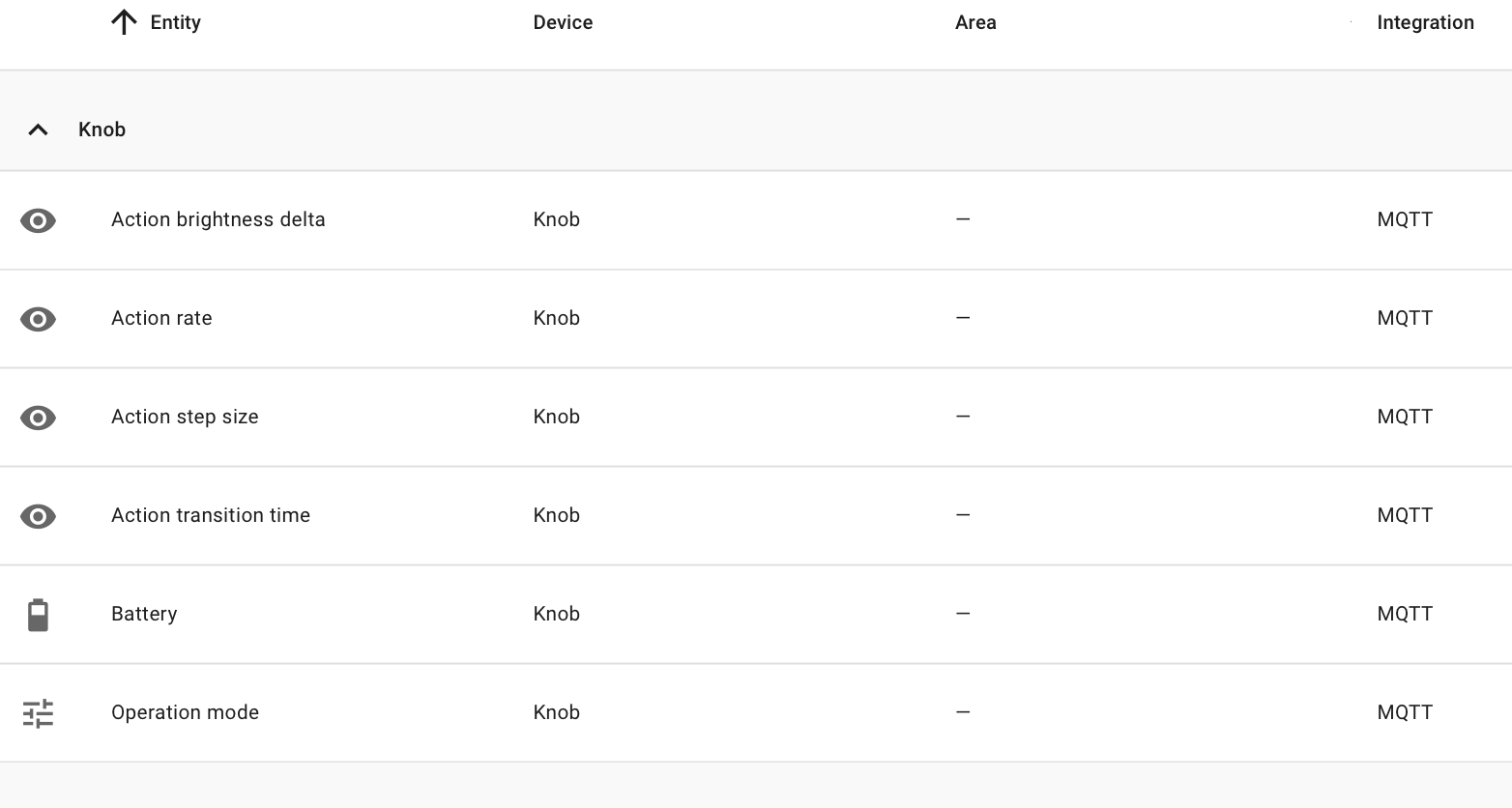Open Action transition time entity details
The width and height of the screenshot is (1512, 808).
pos(211,515)
